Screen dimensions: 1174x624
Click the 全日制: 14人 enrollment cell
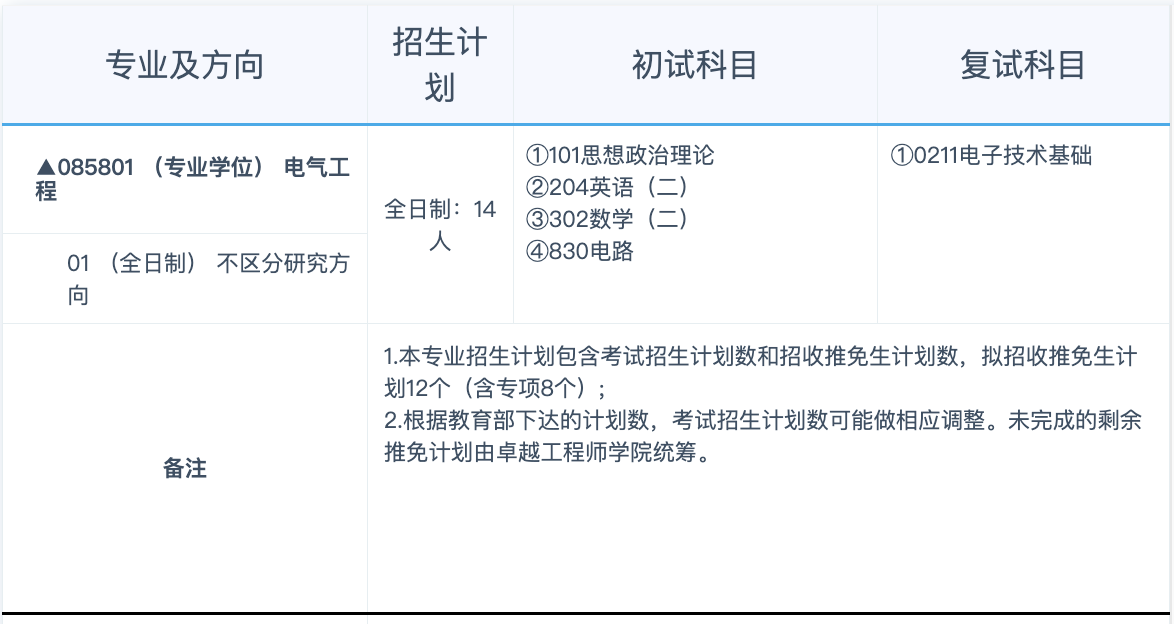[x=440, y=225]
